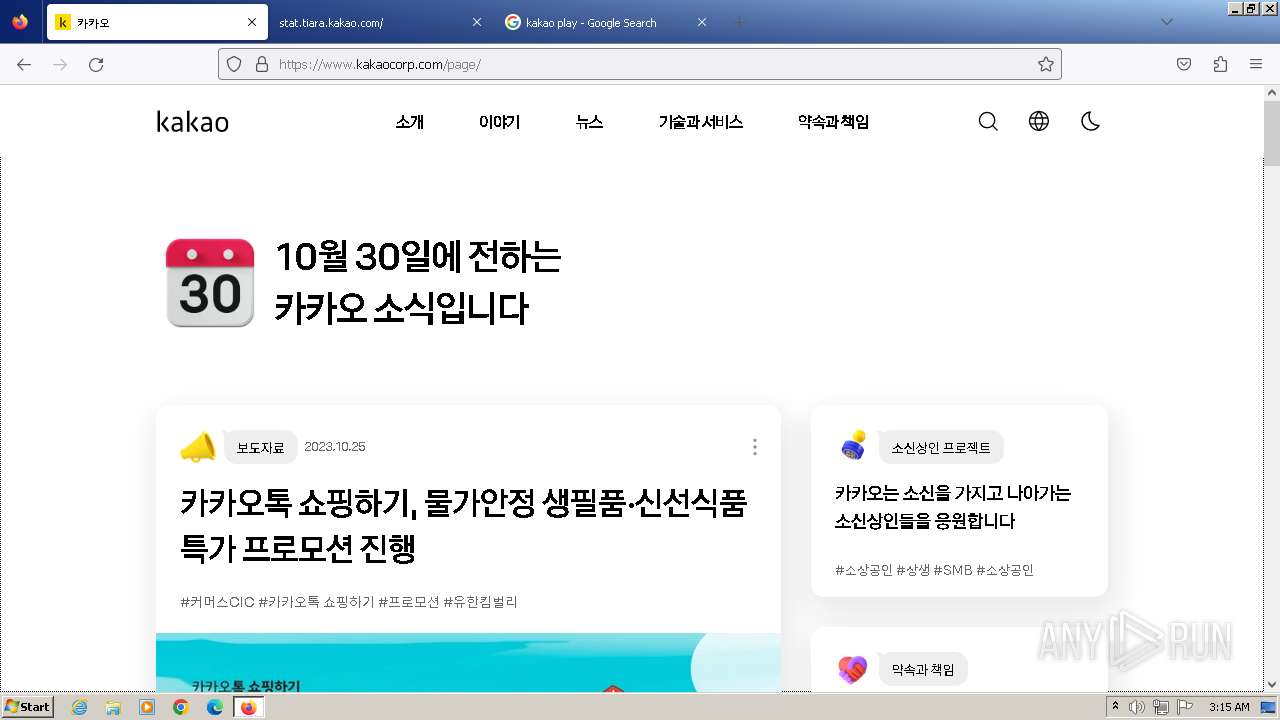Click the calendar 30 icon
1280x720 pixels.
click(x=210, y=283)
